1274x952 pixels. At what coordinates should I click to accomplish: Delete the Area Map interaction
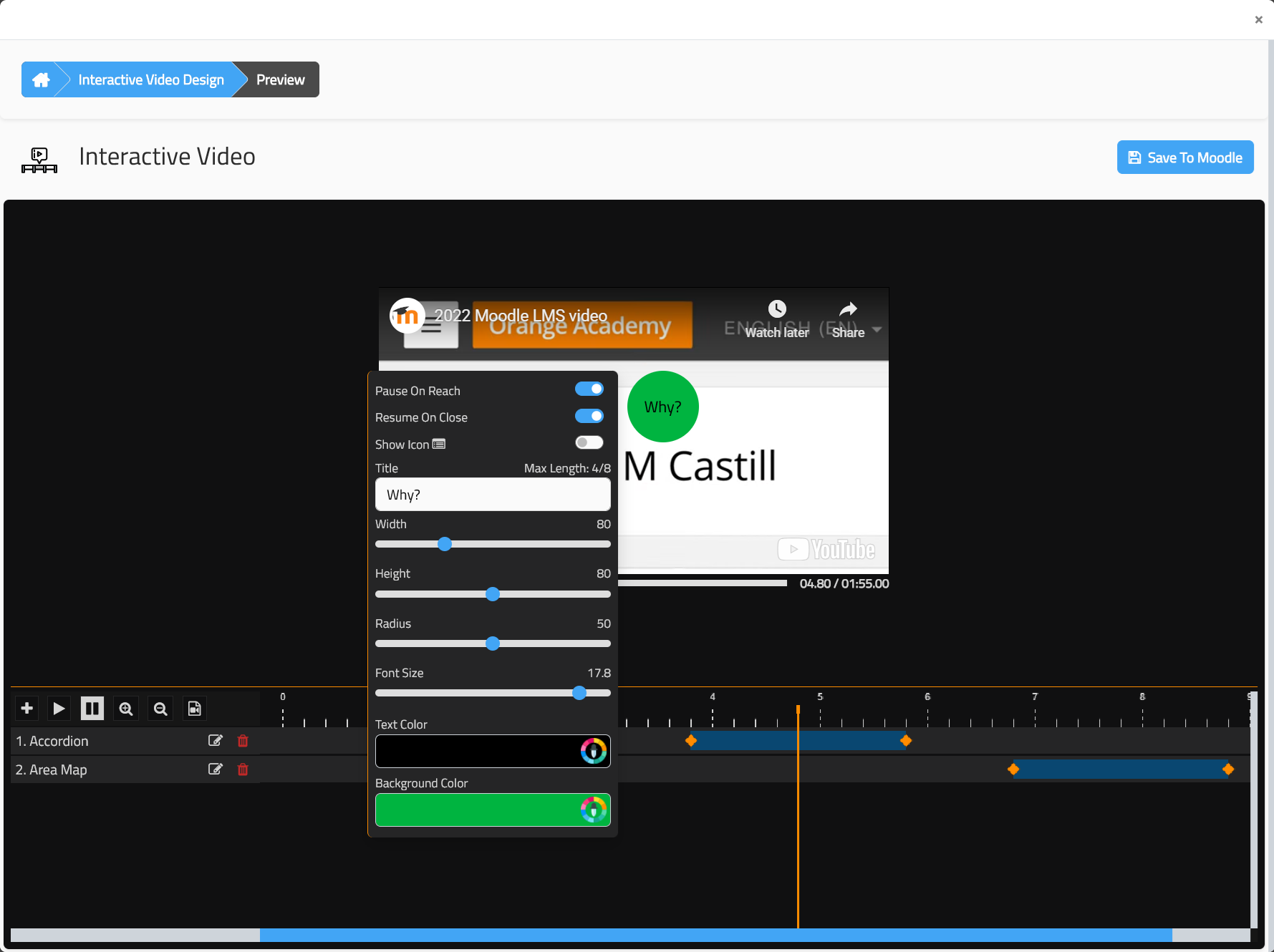[243, 769]
